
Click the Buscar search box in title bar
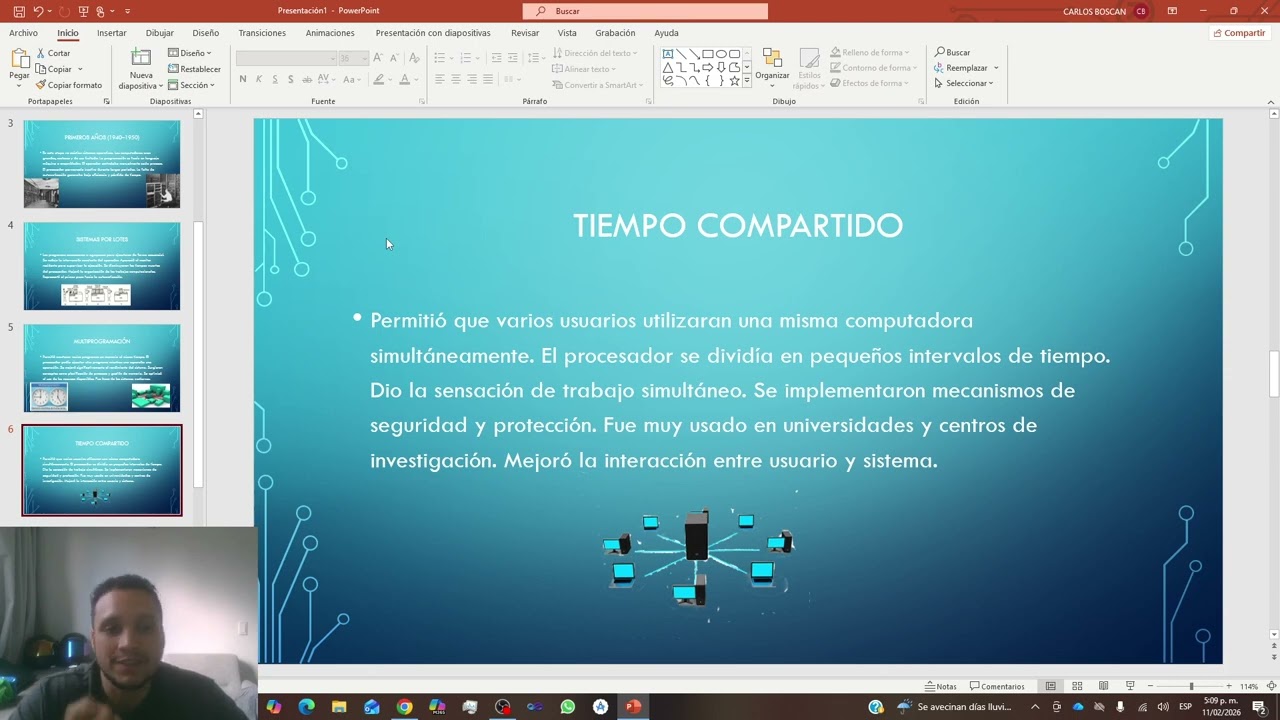[x=645, y=11]
